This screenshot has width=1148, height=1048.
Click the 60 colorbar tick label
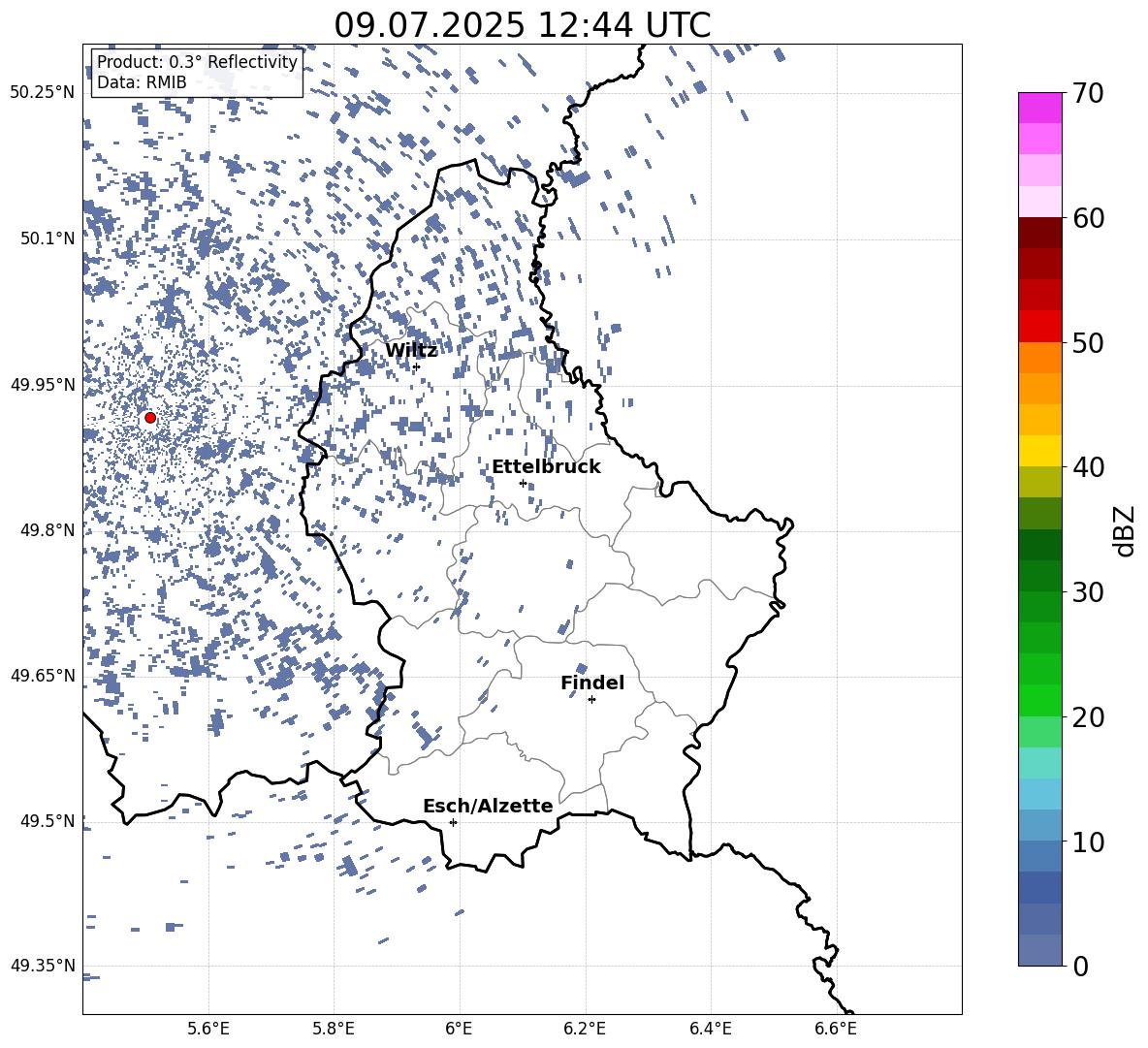(x=1088, y=218)
